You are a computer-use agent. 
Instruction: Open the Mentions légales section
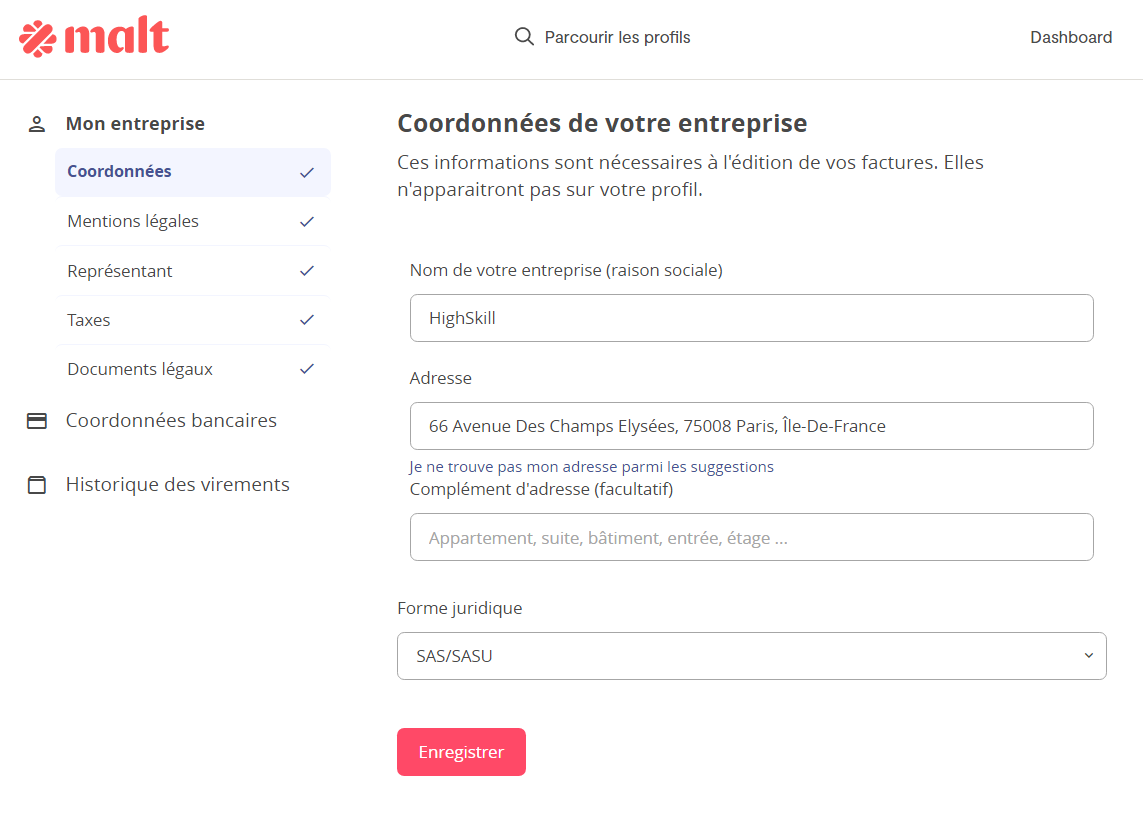(192, 222)
